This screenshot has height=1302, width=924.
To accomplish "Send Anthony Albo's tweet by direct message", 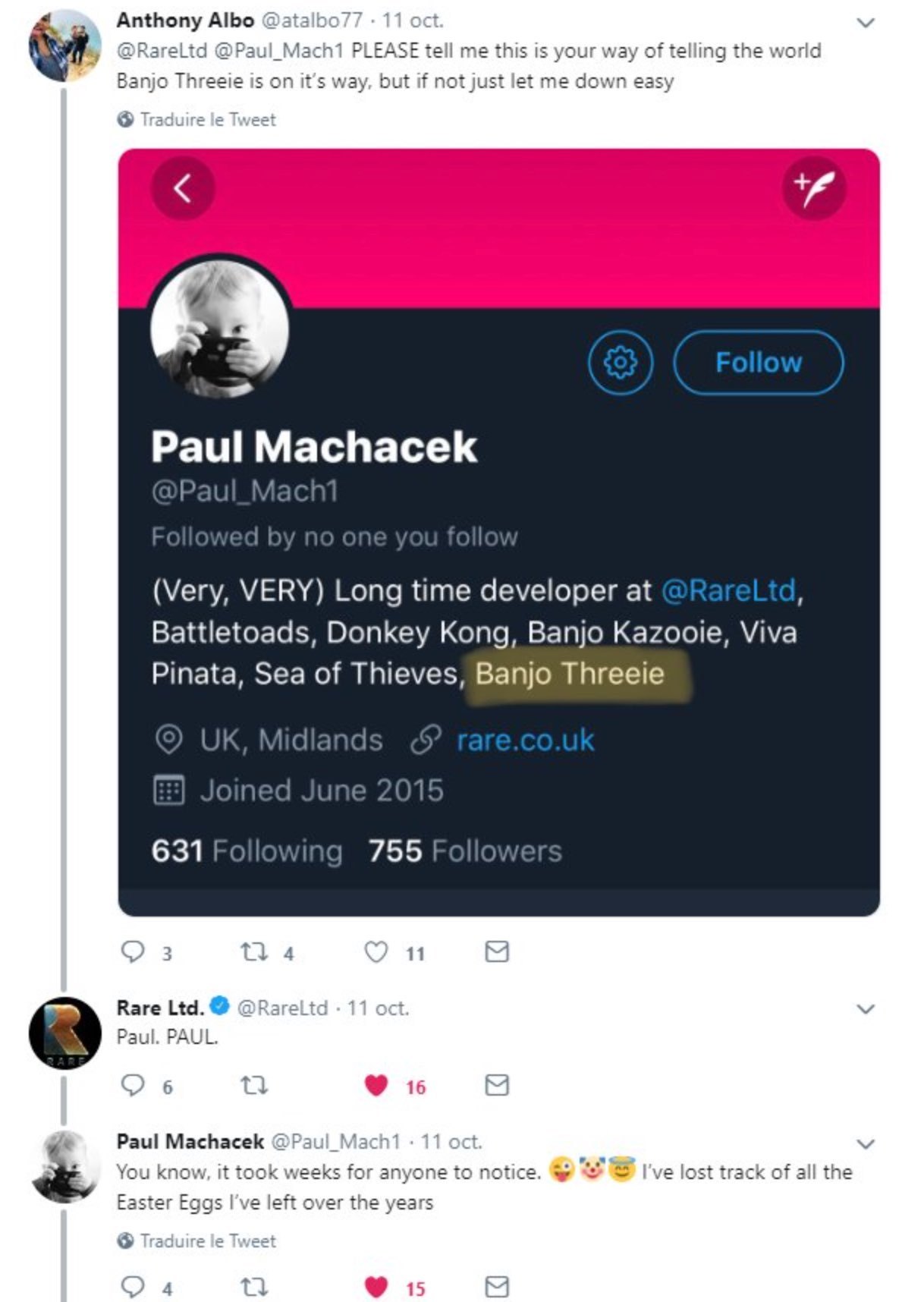I will [496, 951].
